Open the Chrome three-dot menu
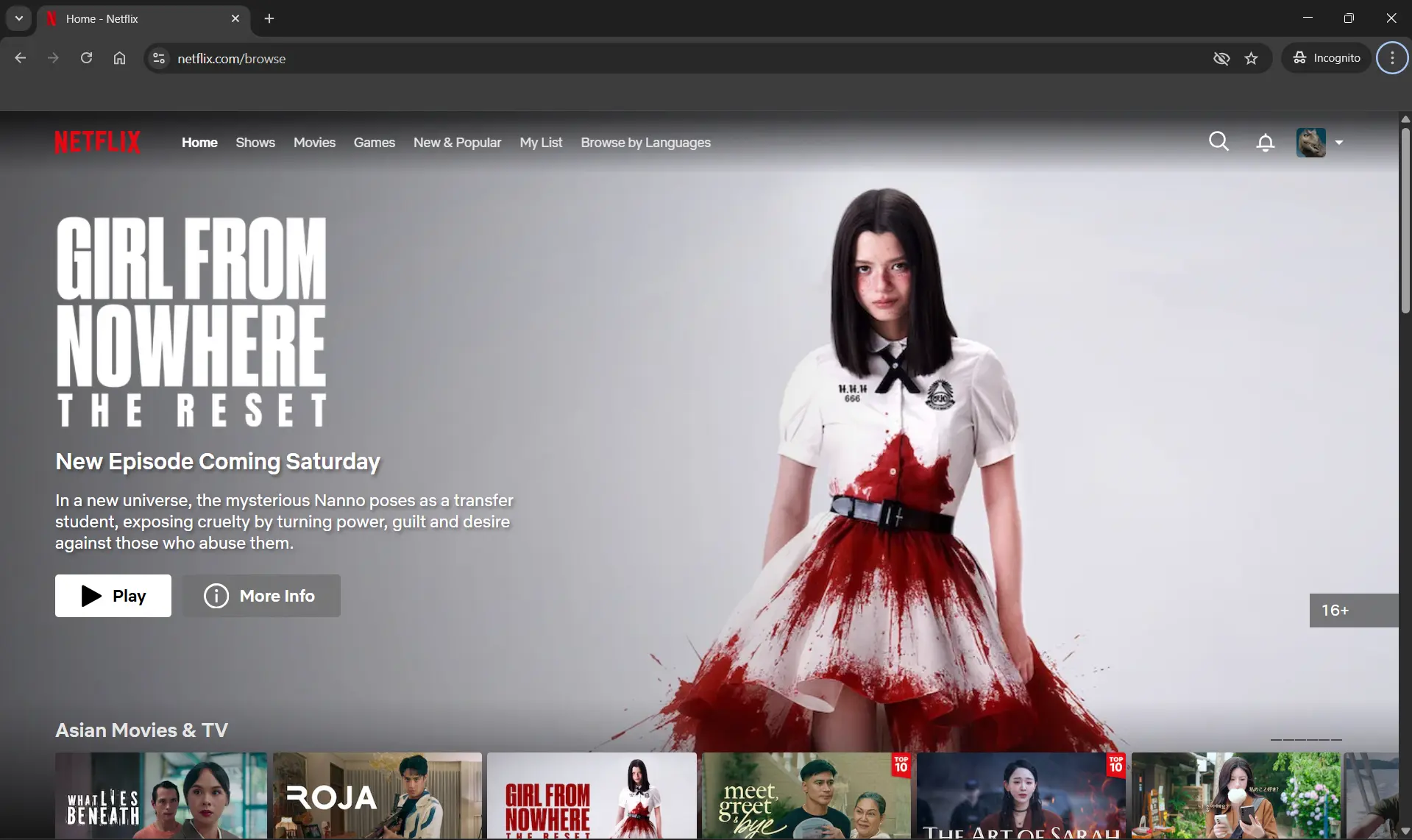 (x=1392, y=58)
